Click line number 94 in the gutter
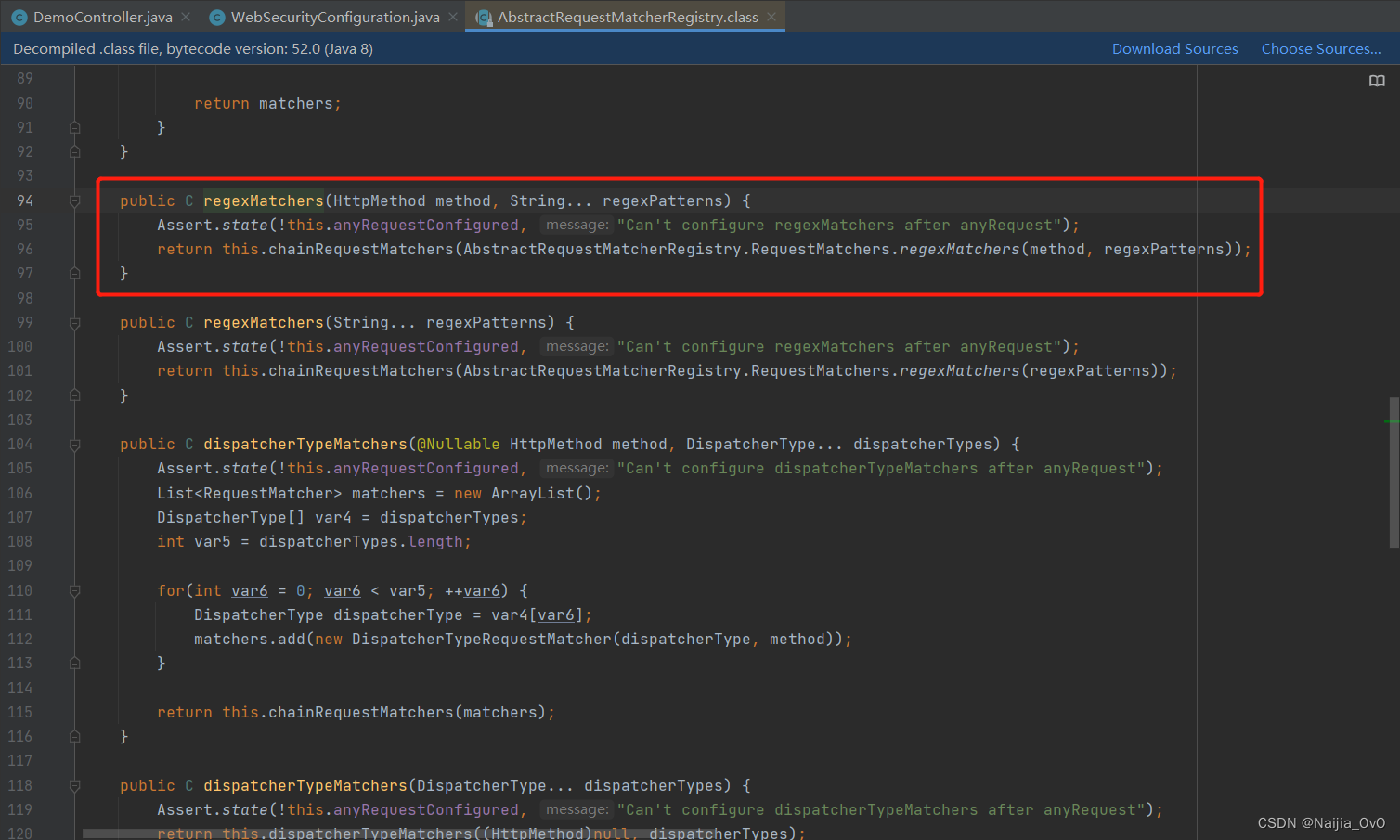This screenshot has width=1400, height=840. (x=25, y=200)
